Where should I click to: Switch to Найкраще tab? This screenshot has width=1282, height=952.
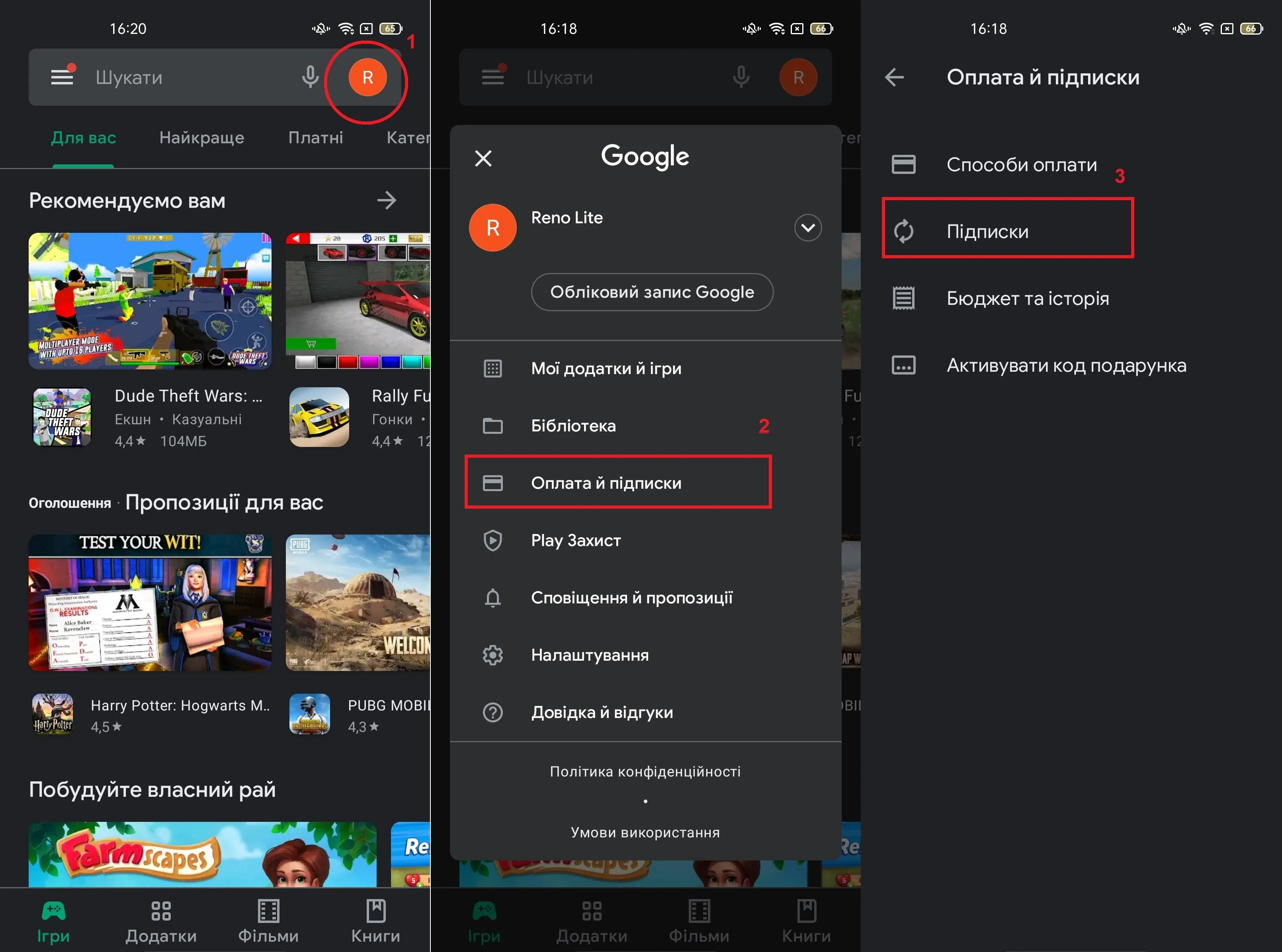[x=202, y=138]
